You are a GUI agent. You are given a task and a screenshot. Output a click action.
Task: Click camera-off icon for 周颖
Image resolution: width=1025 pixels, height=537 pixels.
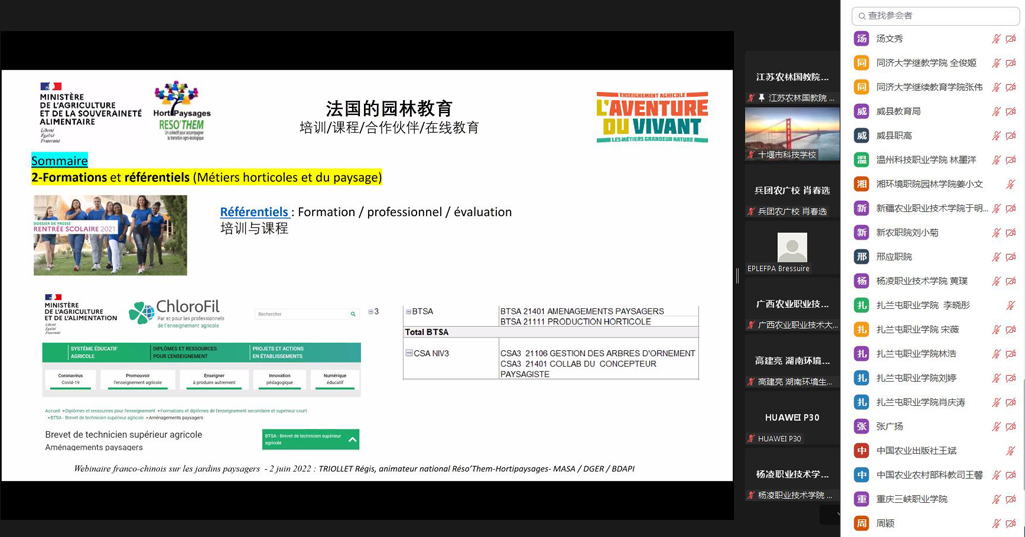1011,523
